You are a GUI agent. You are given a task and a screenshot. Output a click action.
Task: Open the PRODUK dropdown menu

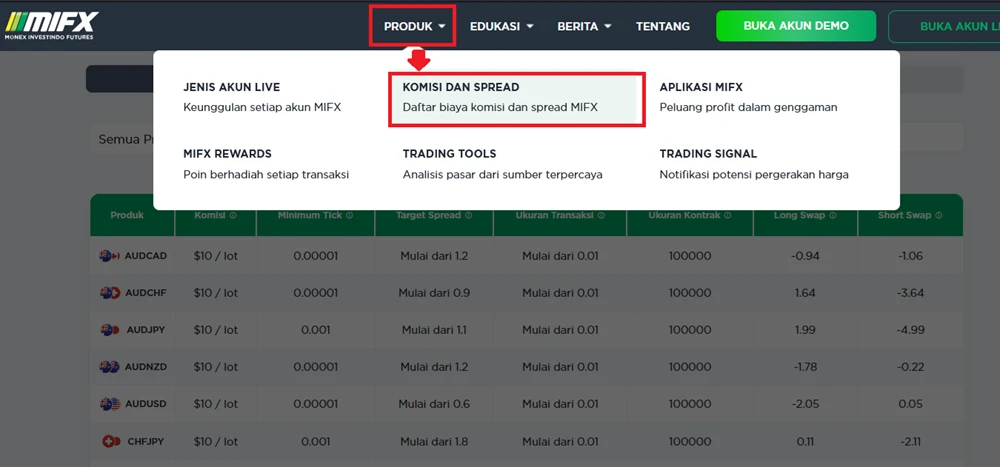414,26
